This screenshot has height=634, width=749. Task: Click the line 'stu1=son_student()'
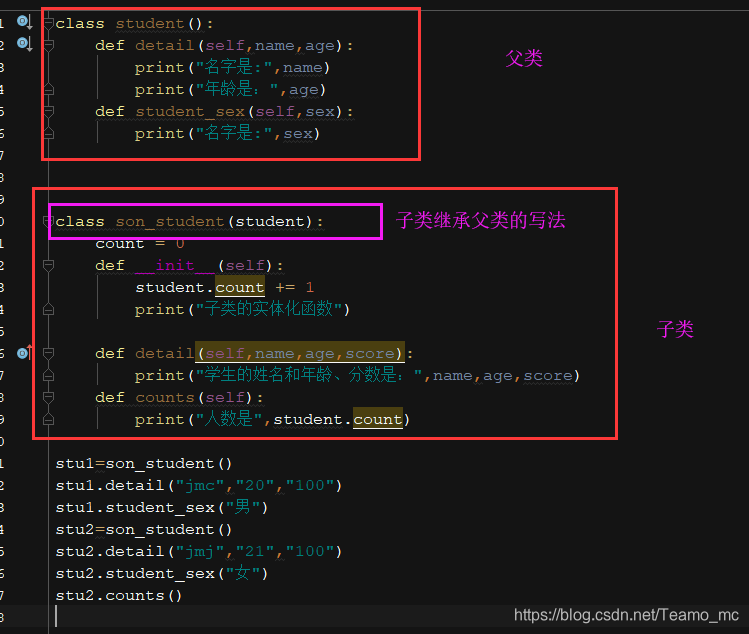coord(144,463)
